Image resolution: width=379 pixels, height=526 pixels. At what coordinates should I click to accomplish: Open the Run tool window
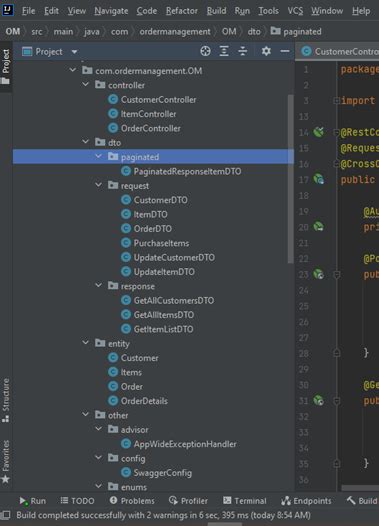click(32, 501)
